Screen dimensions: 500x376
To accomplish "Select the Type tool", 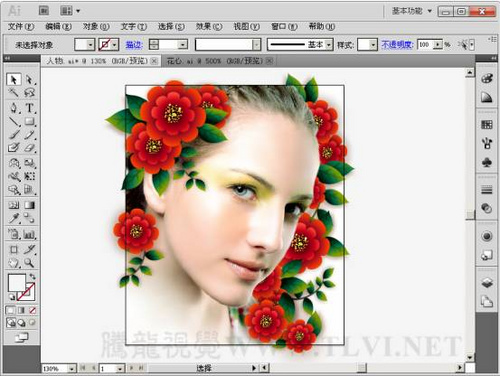I will click(x=30, y=108).
